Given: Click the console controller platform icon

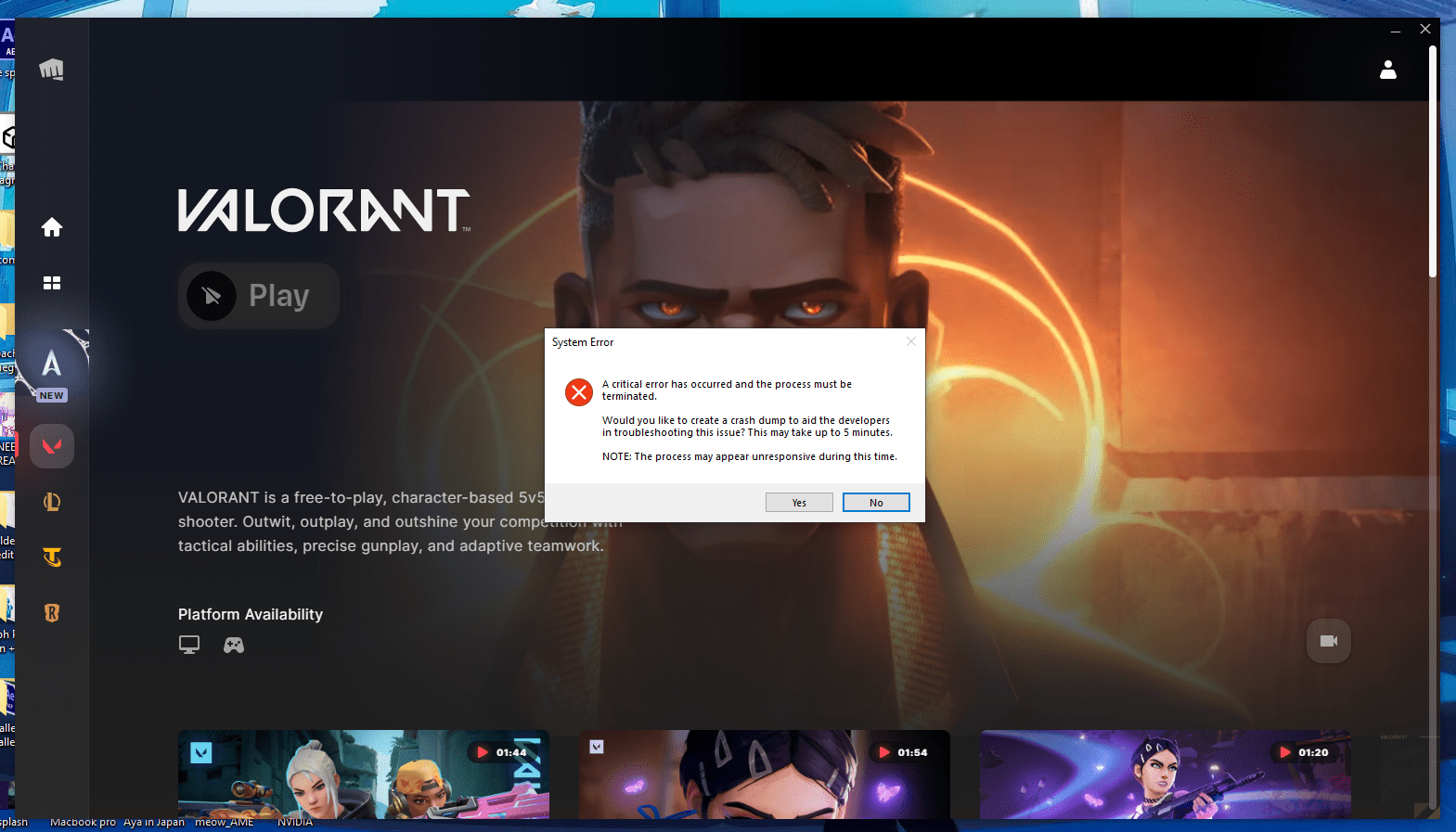Looking at the screenshot, I should (234, 645).
